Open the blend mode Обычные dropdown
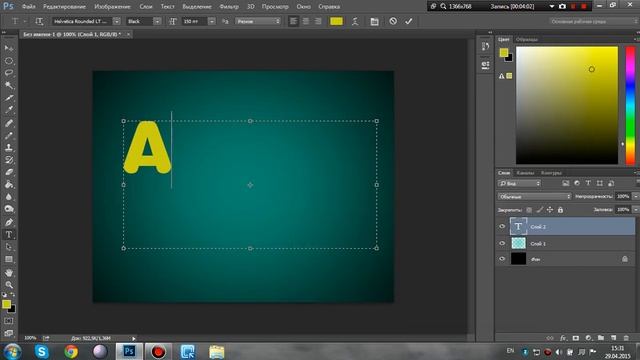The image size is (640, 360). click(534, 196)
